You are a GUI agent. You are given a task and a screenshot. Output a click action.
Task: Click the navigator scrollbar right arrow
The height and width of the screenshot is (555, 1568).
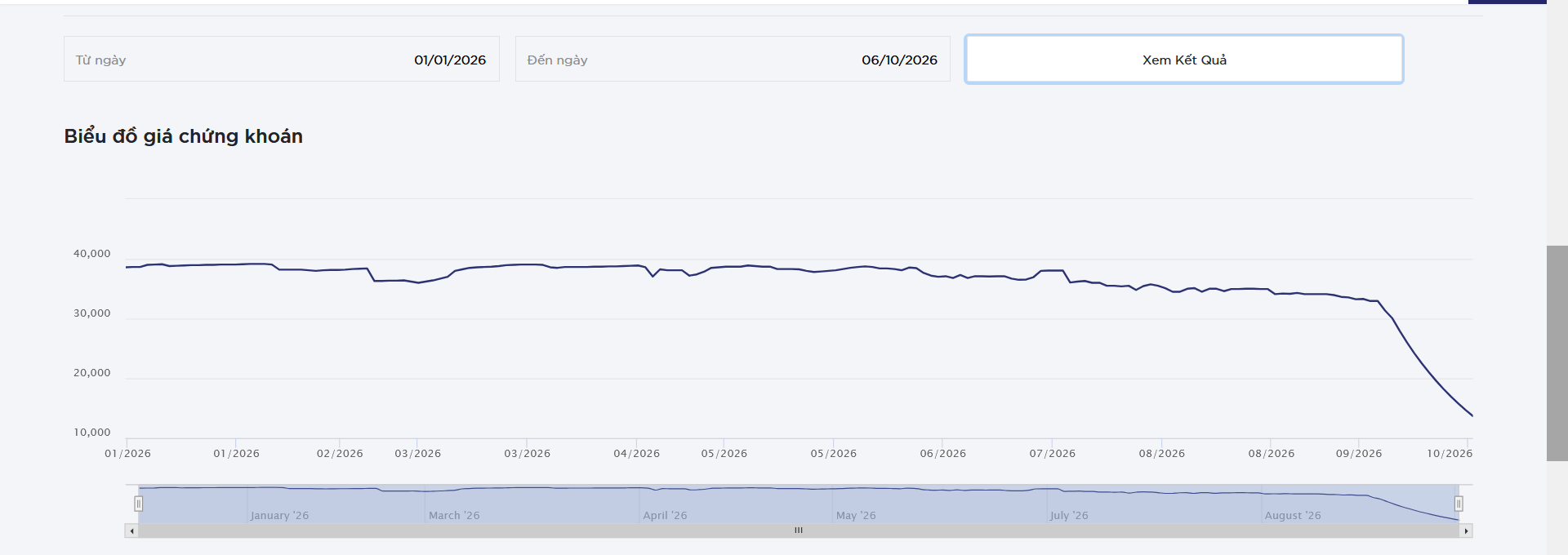point(1466,531)
